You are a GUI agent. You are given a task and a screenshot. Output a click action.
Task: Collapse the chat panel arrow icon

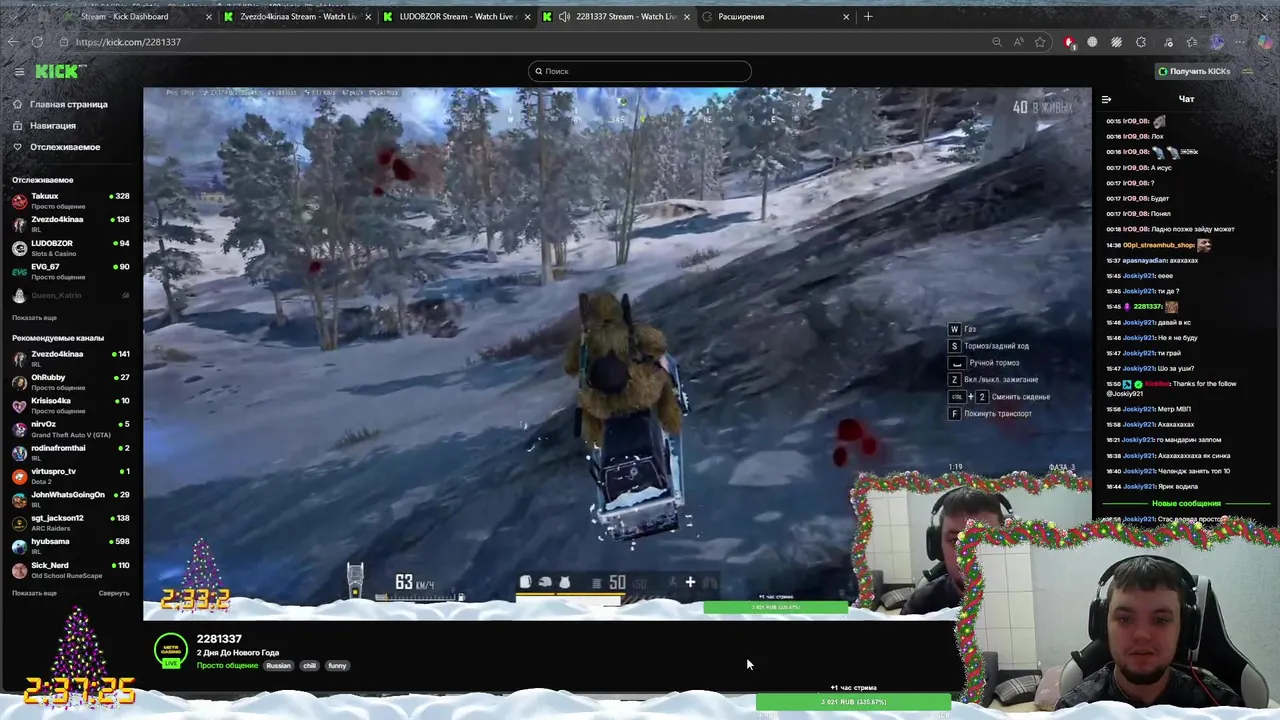point(1106,99)
